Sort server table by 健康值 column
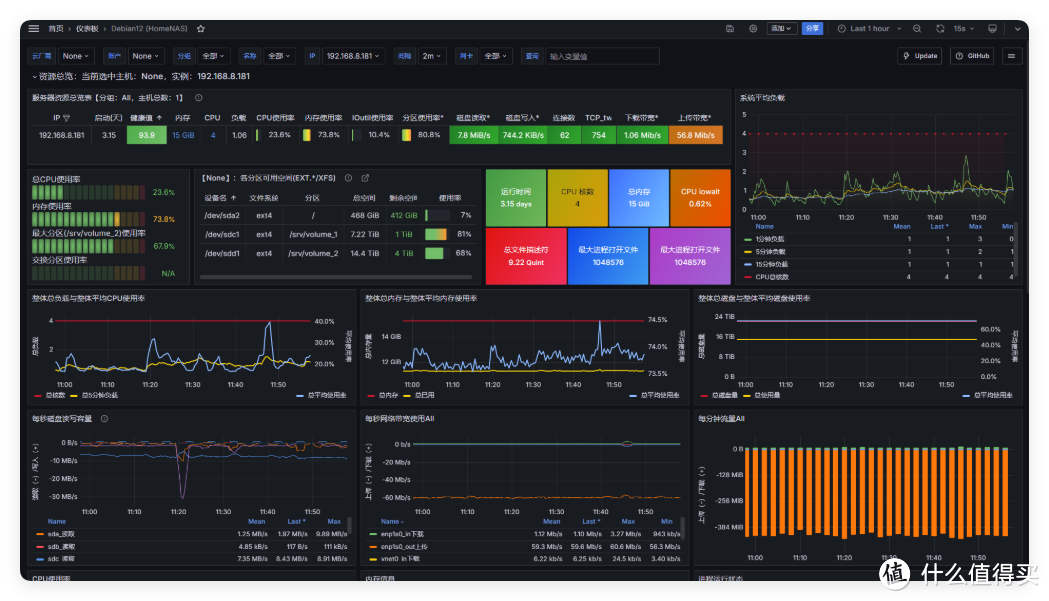This screenshot has height=601, width=1049. 146,118
